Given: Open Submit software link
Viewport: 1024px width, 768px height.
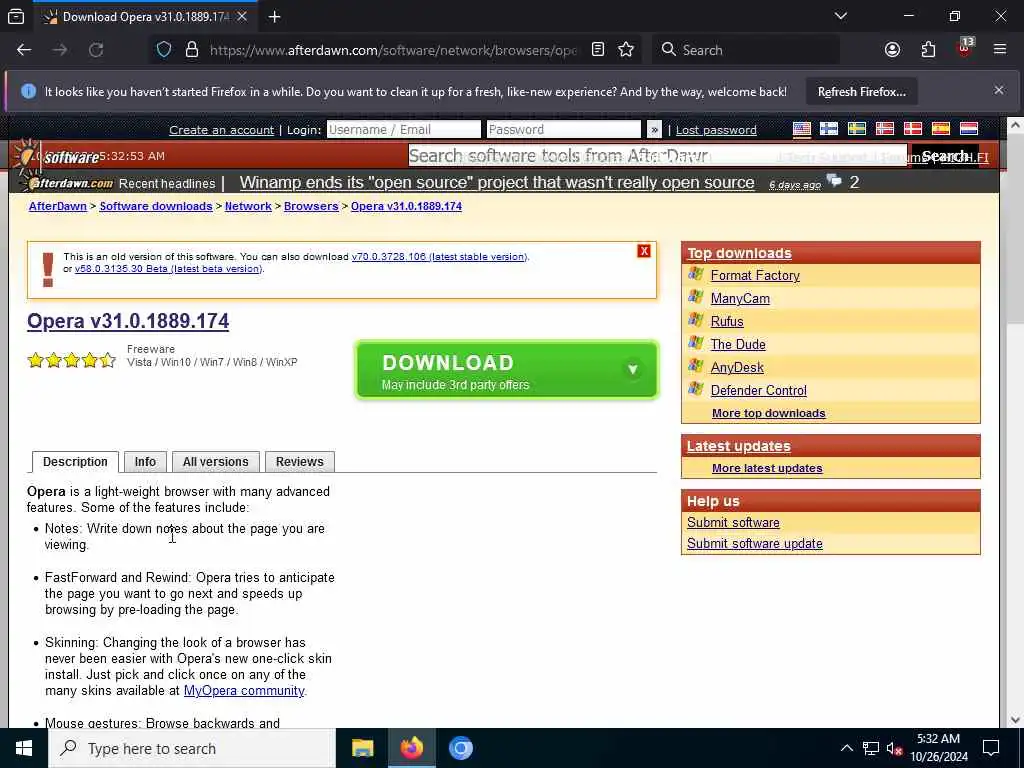Looking at the screenshot, I should (733, 522).
